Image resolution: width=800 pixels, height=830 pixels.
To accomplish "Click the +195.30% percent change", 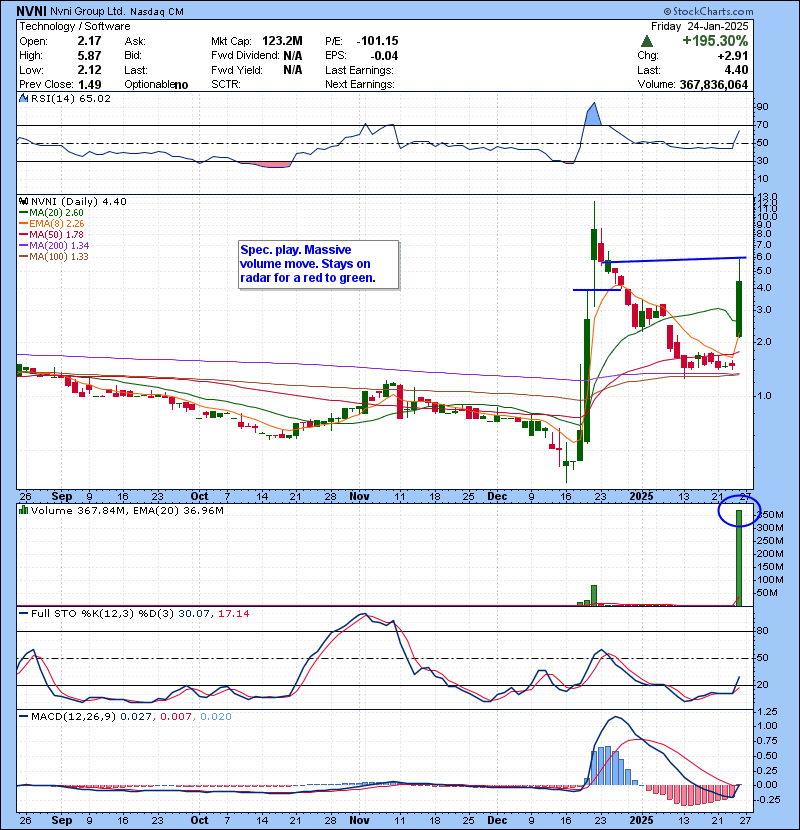I will pos(715,41).
